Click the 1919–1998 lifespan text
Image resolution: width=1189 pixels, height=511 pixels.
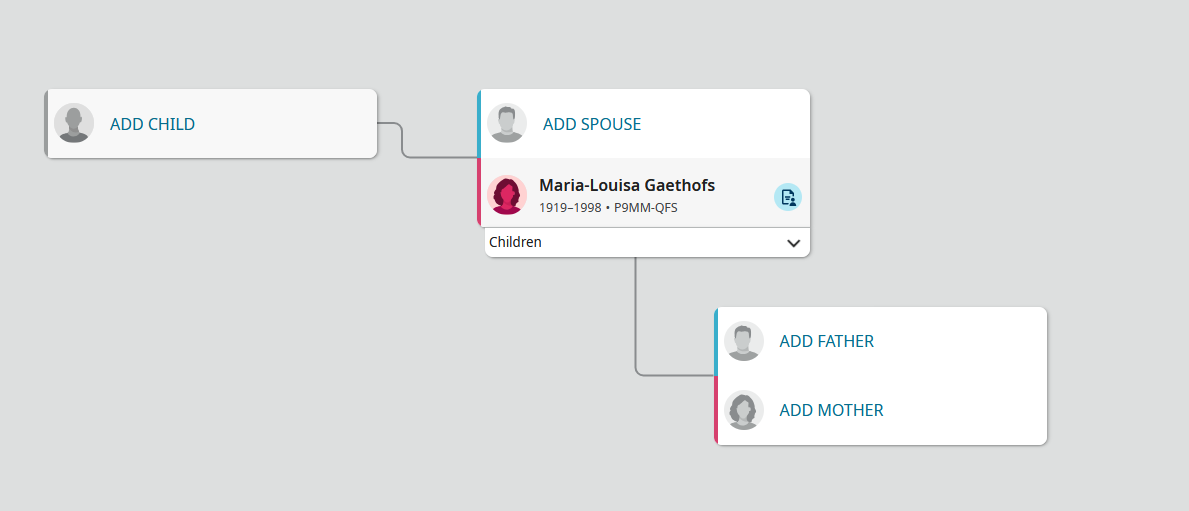coord(570,208)
